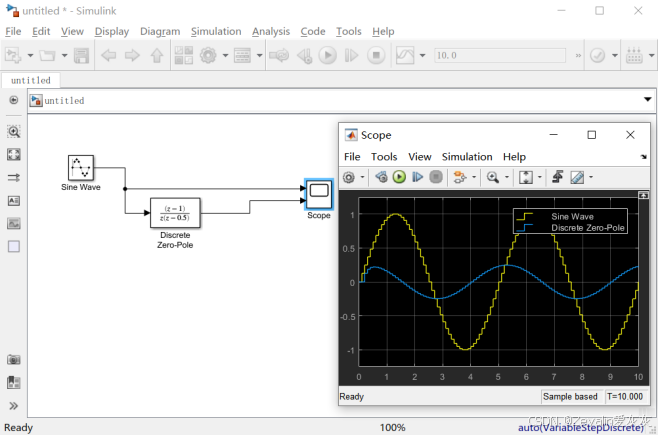Click the Build Model toolbar icon
This screenshot has width=659, height=435.
pos(634,55)
